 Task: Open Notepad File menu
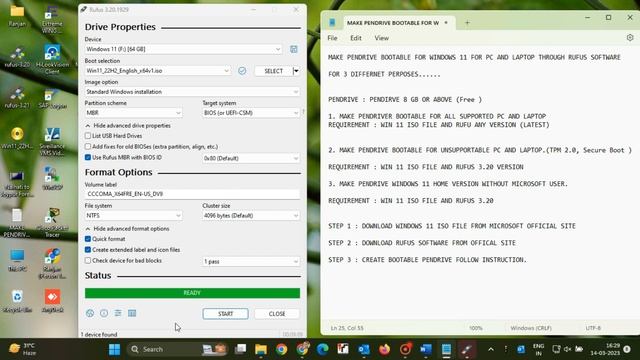332,38
